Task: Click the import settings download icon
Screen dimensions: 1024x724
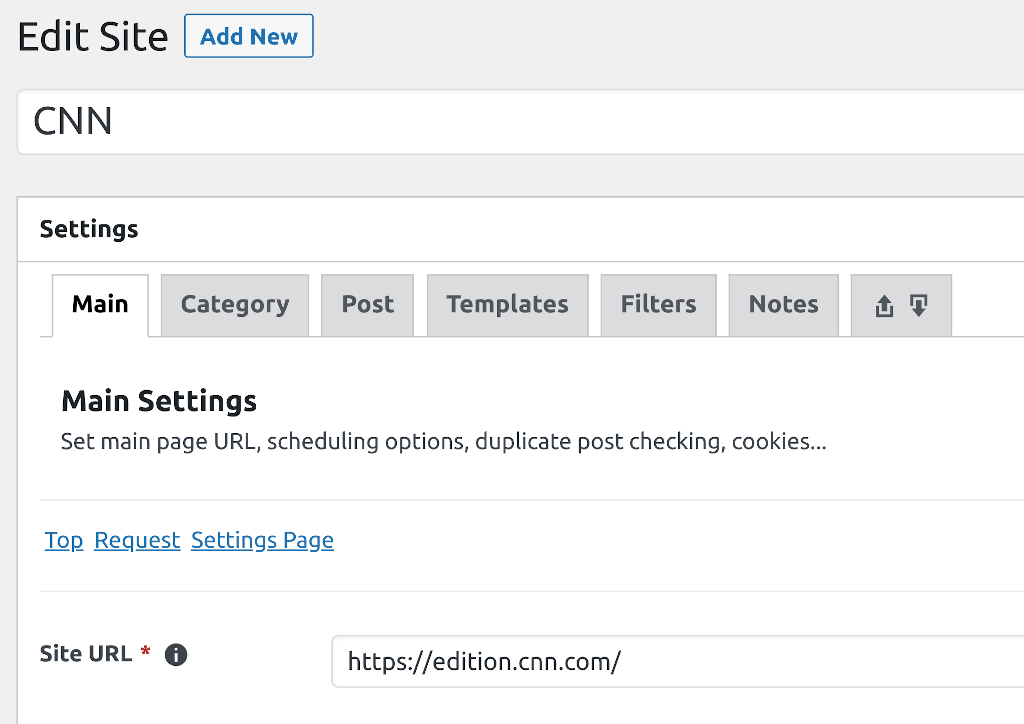Action: 919,306
